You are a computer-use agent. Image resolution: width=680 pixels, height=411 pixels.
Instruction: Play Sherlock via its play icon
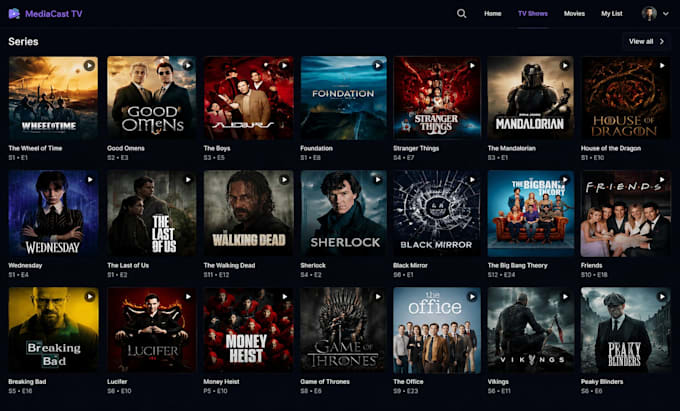[x=378, y=179]
